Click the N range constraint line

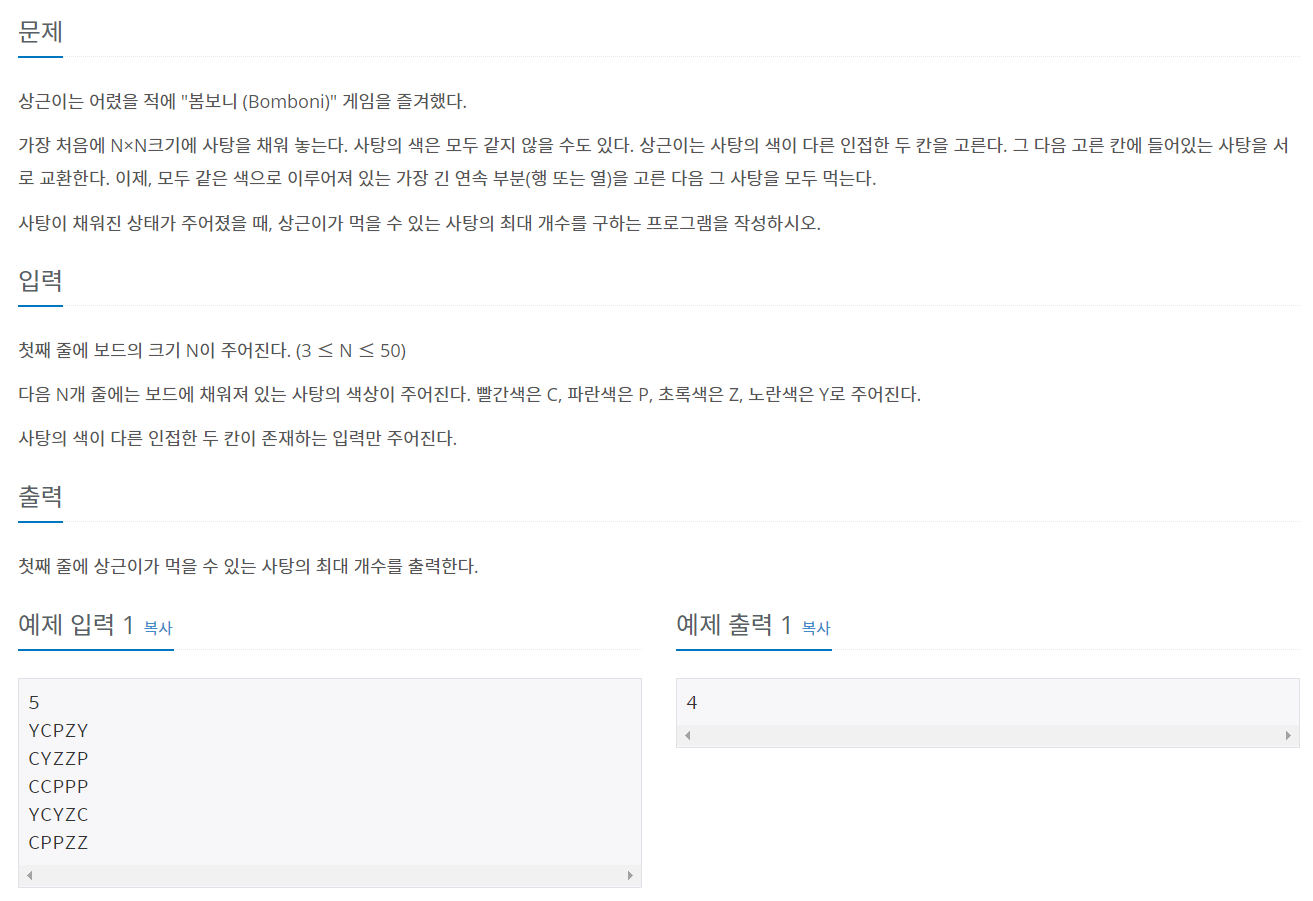(212, 351)
